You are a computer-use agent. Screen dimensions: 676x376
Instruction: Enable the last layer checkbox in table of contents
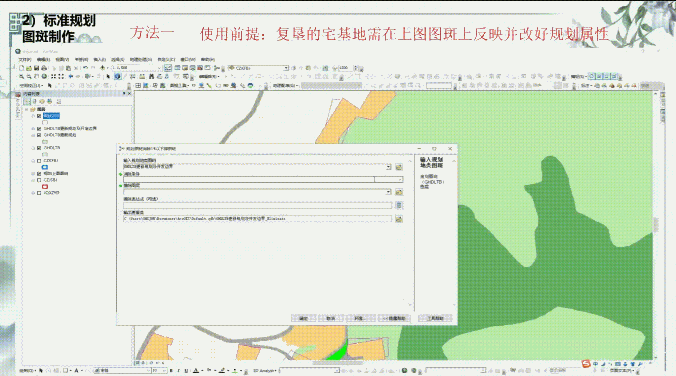[x=39, y=193]
